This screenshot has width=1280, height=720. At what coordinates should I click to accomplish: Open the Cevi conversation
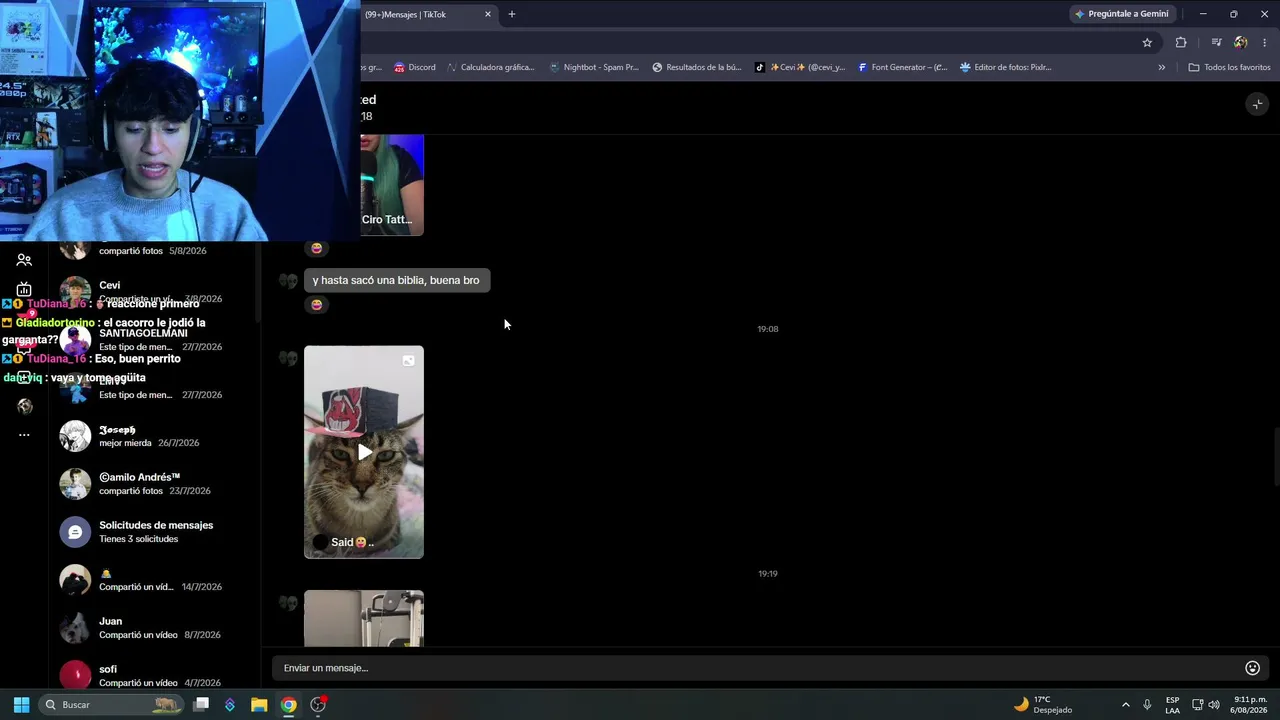click(155, 292)
